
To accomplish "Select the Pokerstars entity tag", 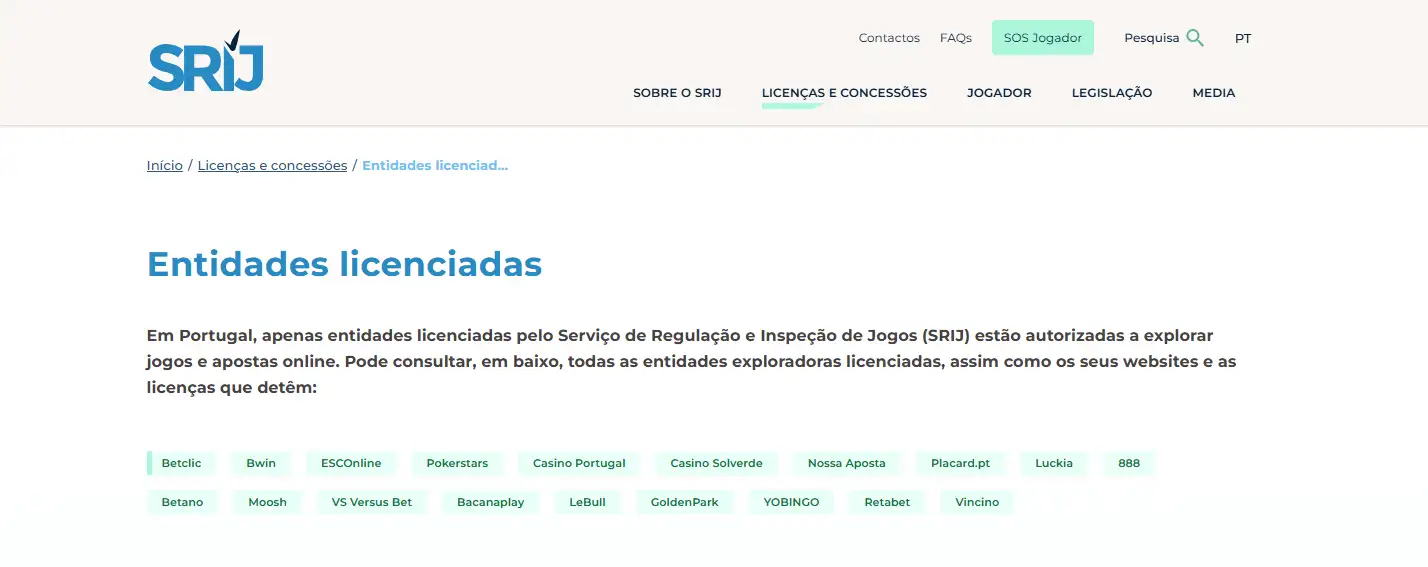I will [x=457, y=463].
